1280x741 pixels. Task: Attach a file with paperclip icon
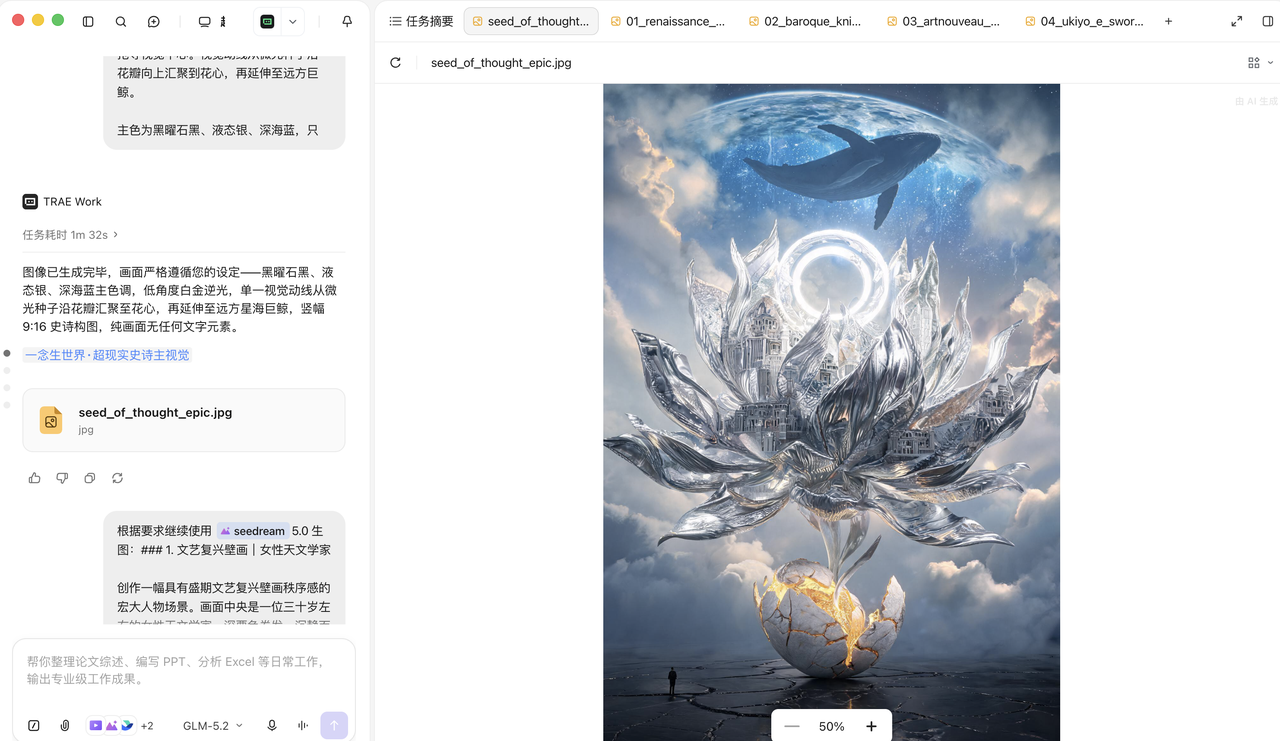click(65, 725)
